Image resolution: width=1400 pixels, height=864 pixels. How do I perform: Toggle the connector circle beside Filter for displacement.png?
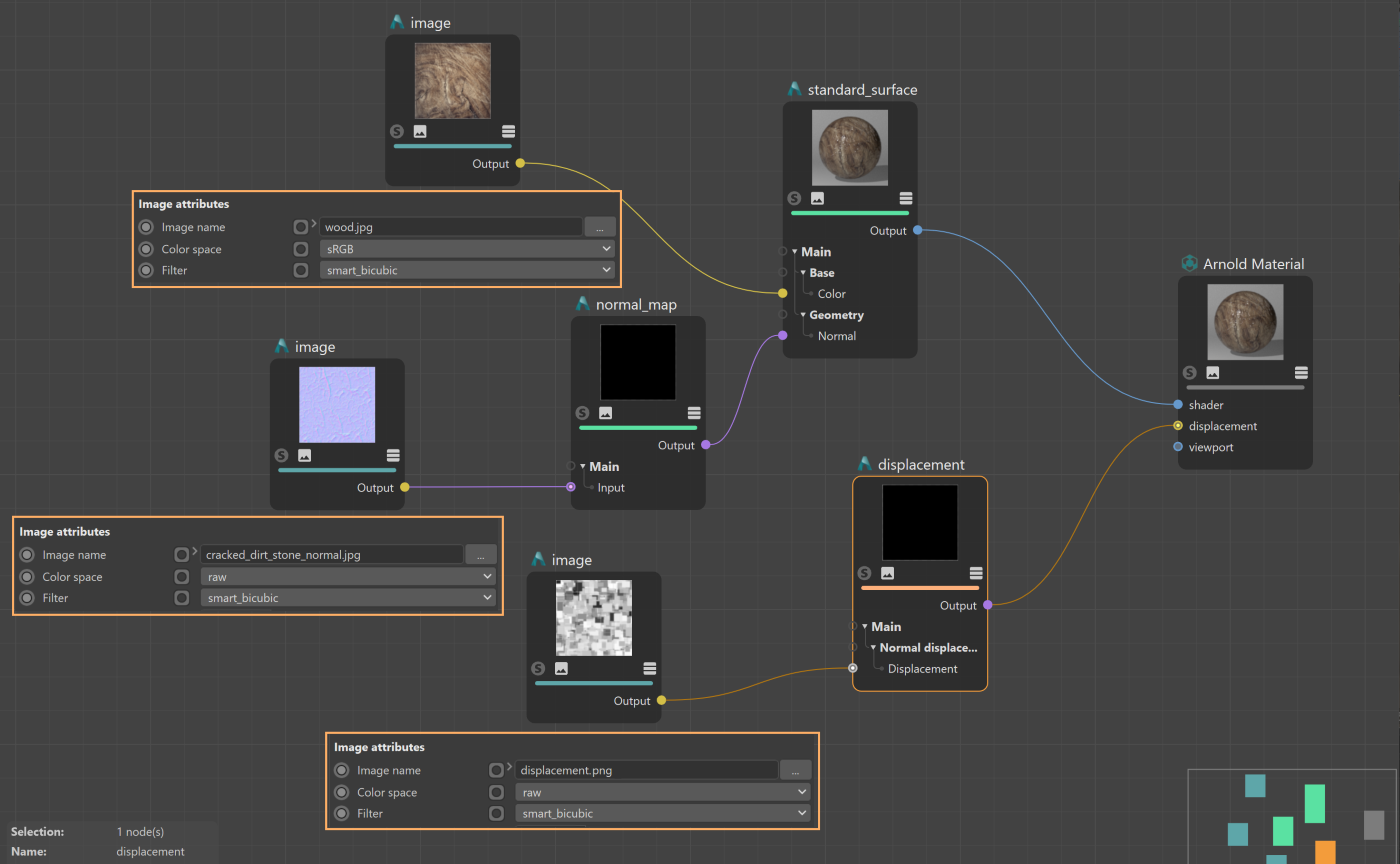click(497, 813)
